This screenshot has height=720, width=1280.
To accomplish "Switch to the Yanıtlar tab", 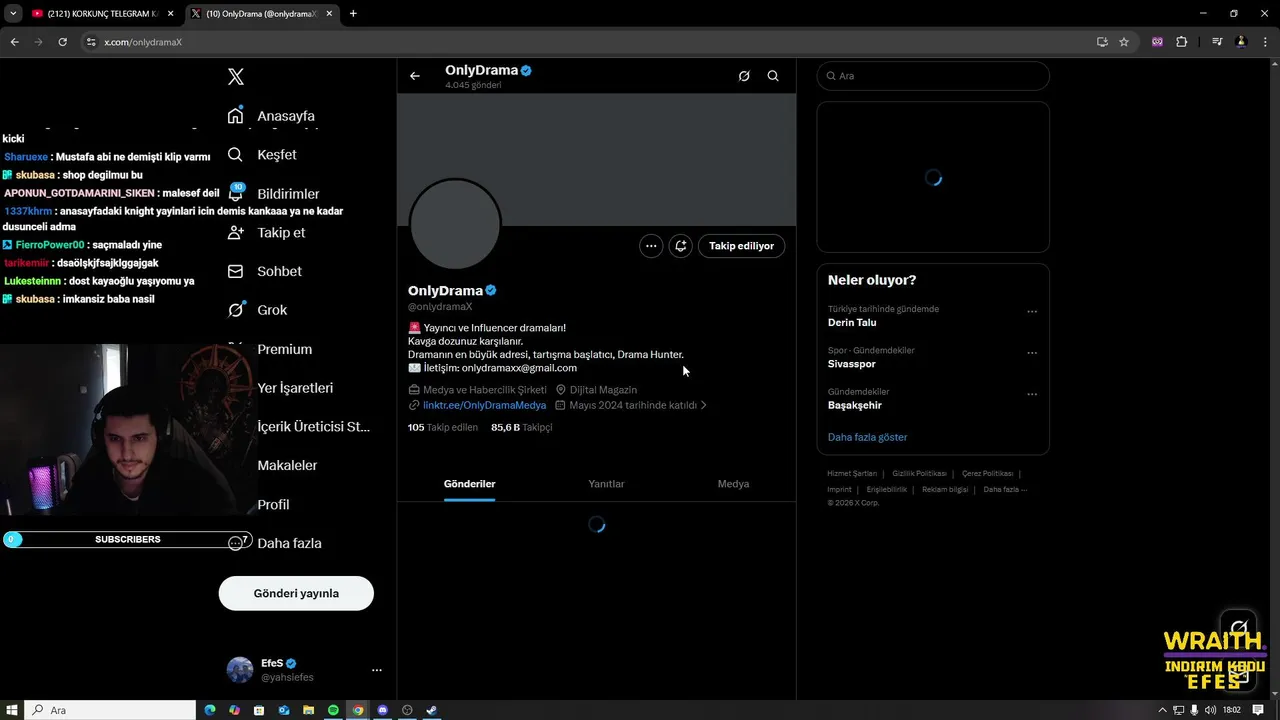I will 606,484.
